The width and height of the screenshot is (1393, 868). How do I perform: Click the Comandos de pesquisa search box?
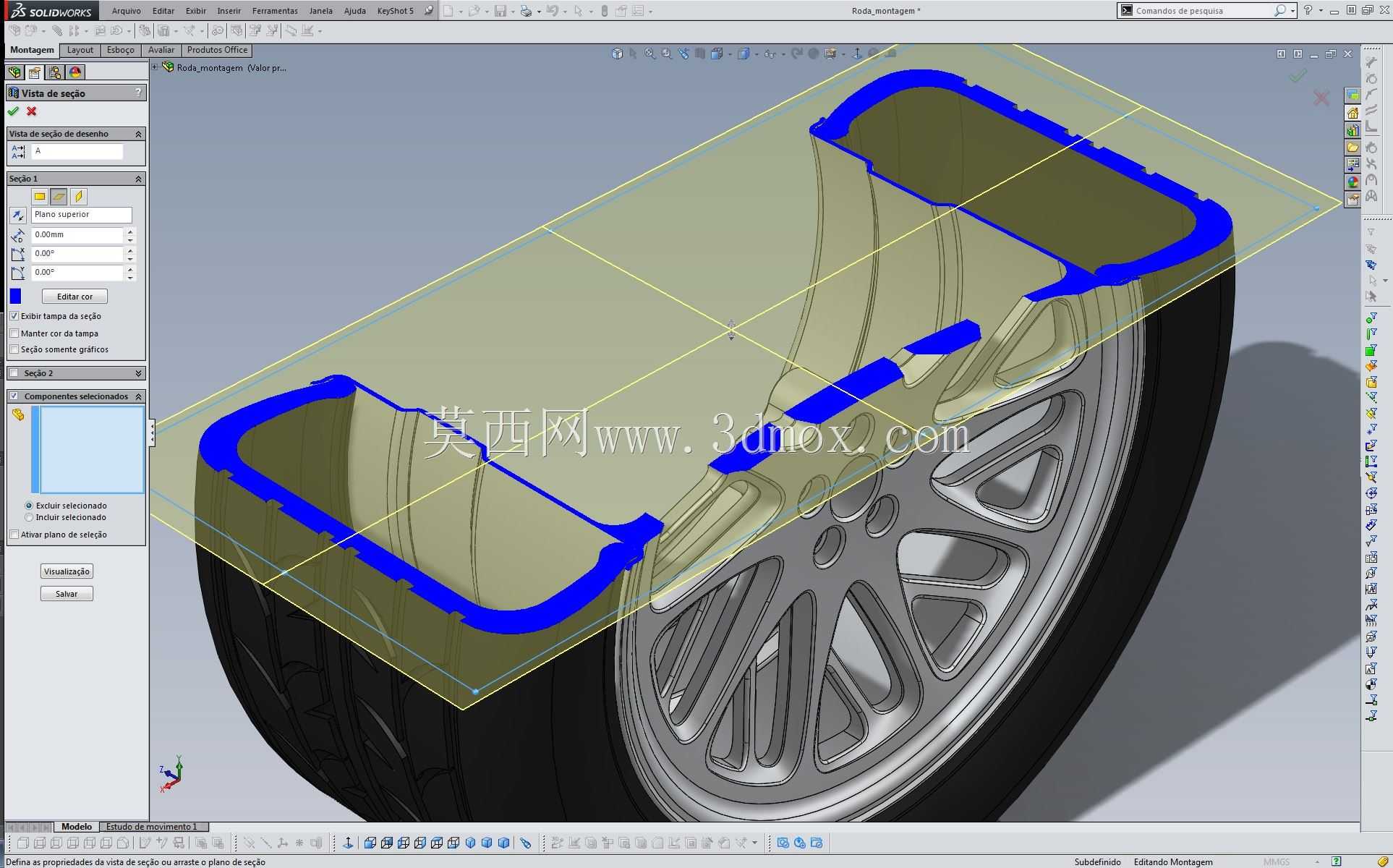click(x=1205, y=11)
